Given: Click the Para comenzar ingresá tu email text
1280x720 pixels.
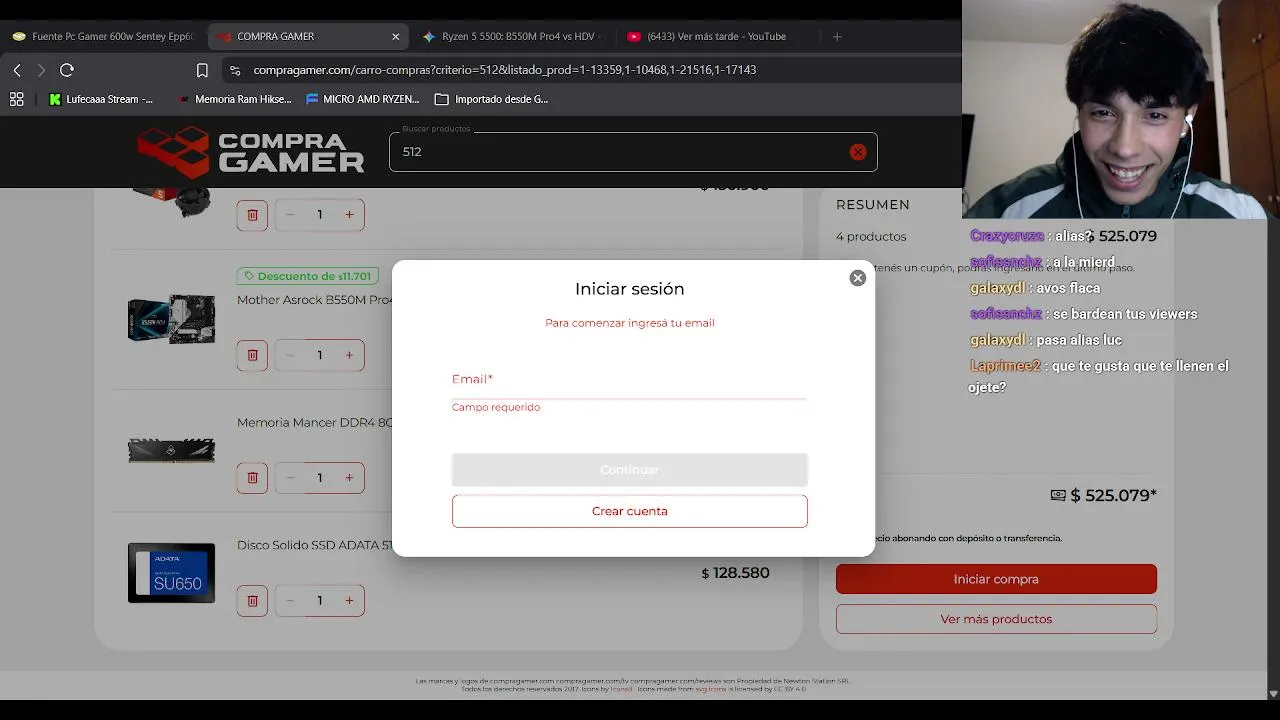Looking at the screenshot, I should point(630,323).
